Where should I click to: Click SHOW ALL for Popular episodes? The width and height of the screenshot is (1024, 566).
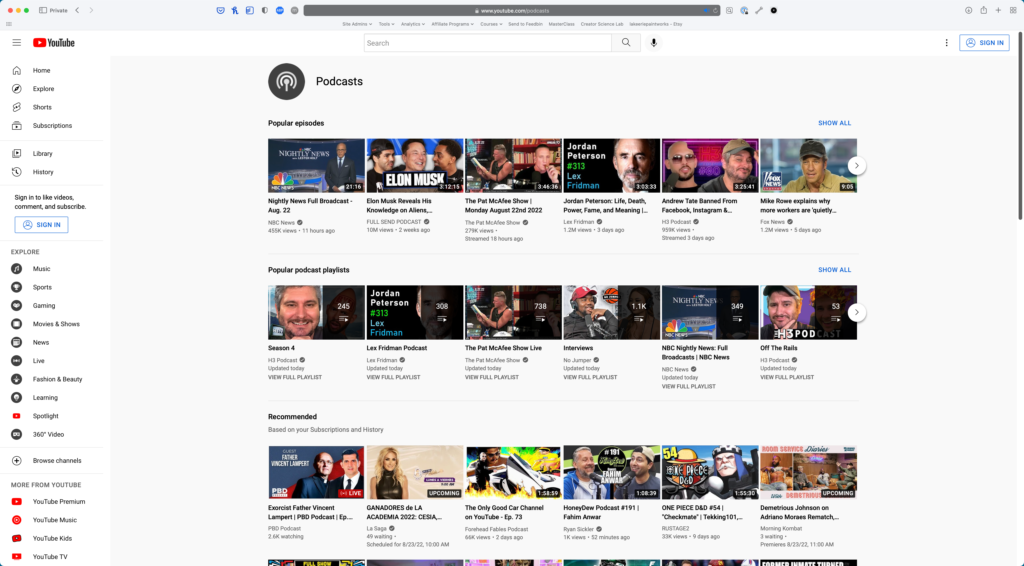click(834, 123)
